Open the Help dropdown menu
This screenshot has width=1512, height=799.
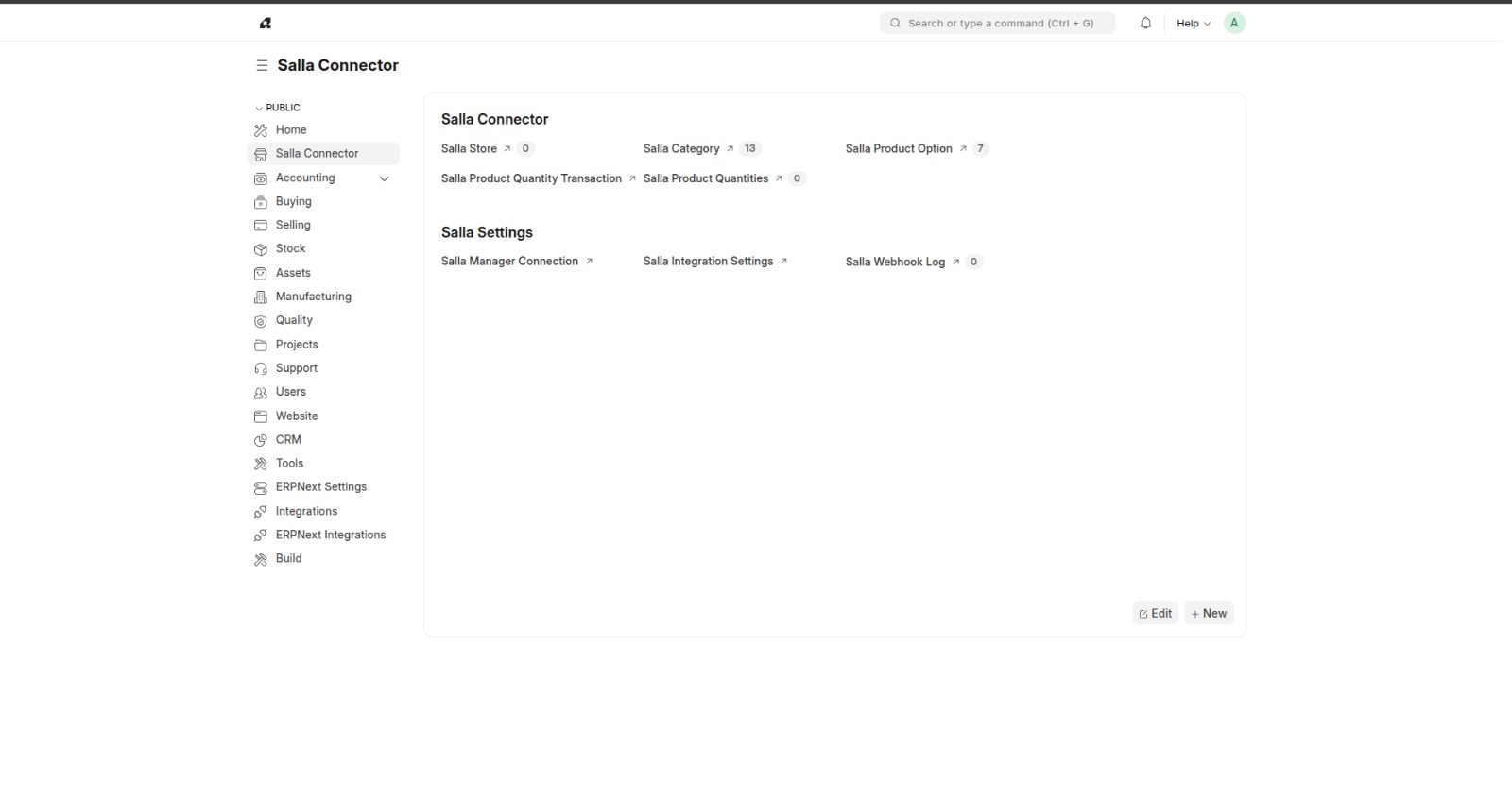[1193, 23]
